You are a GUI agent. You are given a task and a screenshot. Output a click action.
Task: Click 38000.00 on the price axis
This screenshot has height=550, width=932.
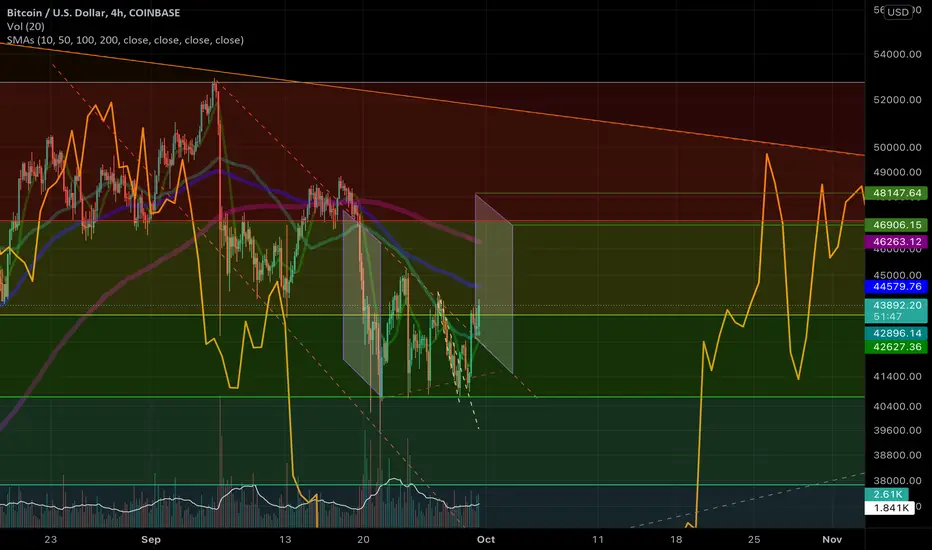pos(897,480)
